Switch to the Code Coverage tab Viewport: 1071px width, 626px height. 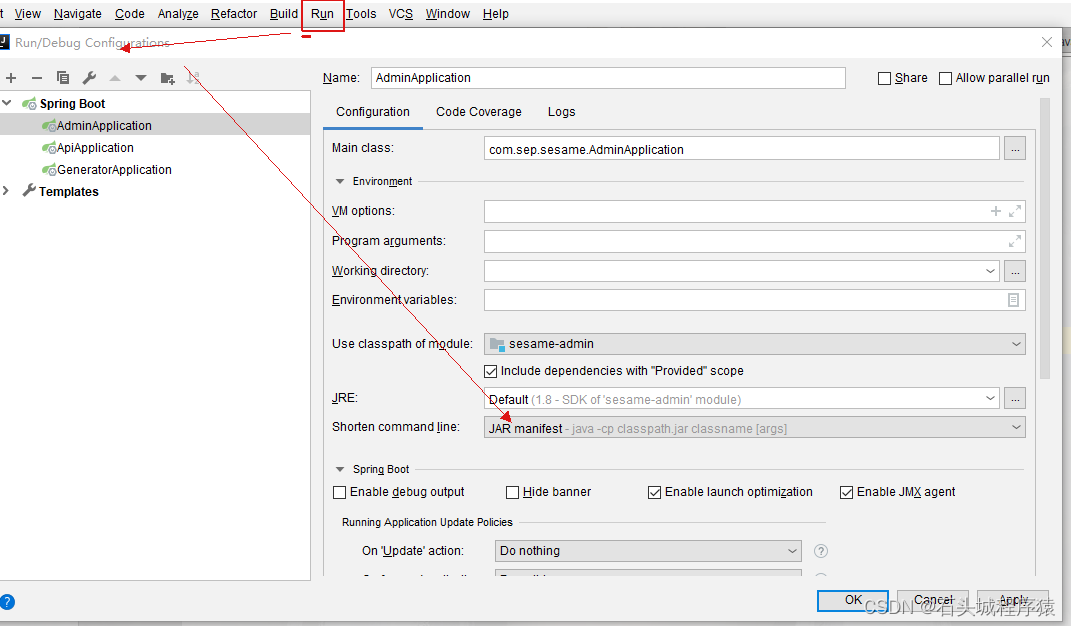point(478,111)
